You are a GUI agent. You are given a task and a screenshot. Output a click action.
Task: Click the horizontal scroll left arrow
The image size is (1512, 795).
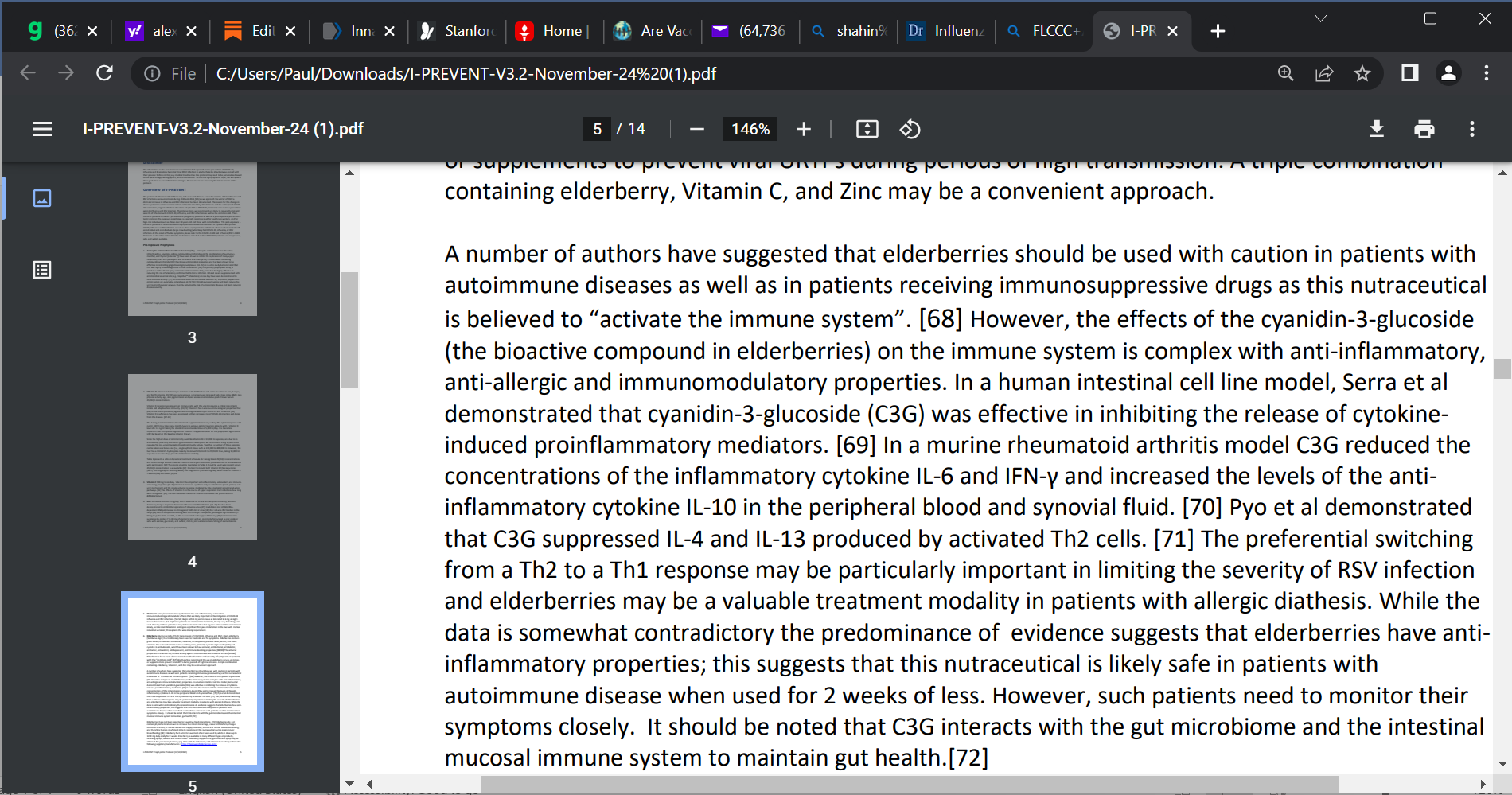click(369, 784)
